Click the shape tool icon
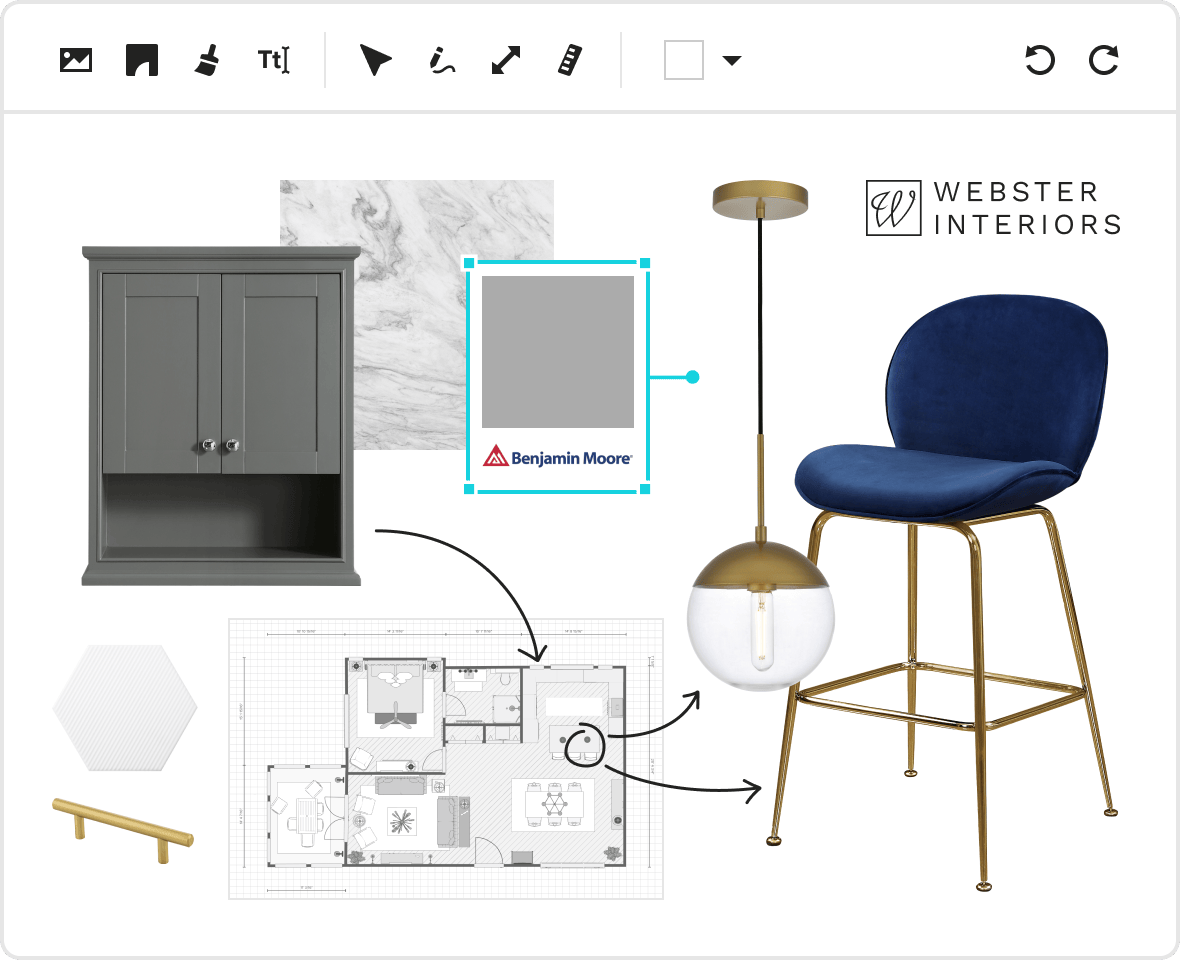The width and height of the screenshot is (1180, 960). click(142, 60)
